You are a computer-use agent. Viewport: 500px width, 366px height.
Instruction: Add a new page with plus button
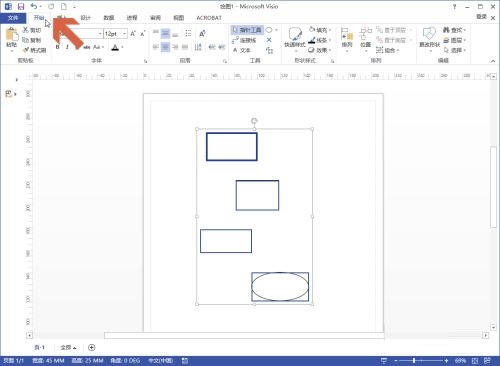point(92,347)
